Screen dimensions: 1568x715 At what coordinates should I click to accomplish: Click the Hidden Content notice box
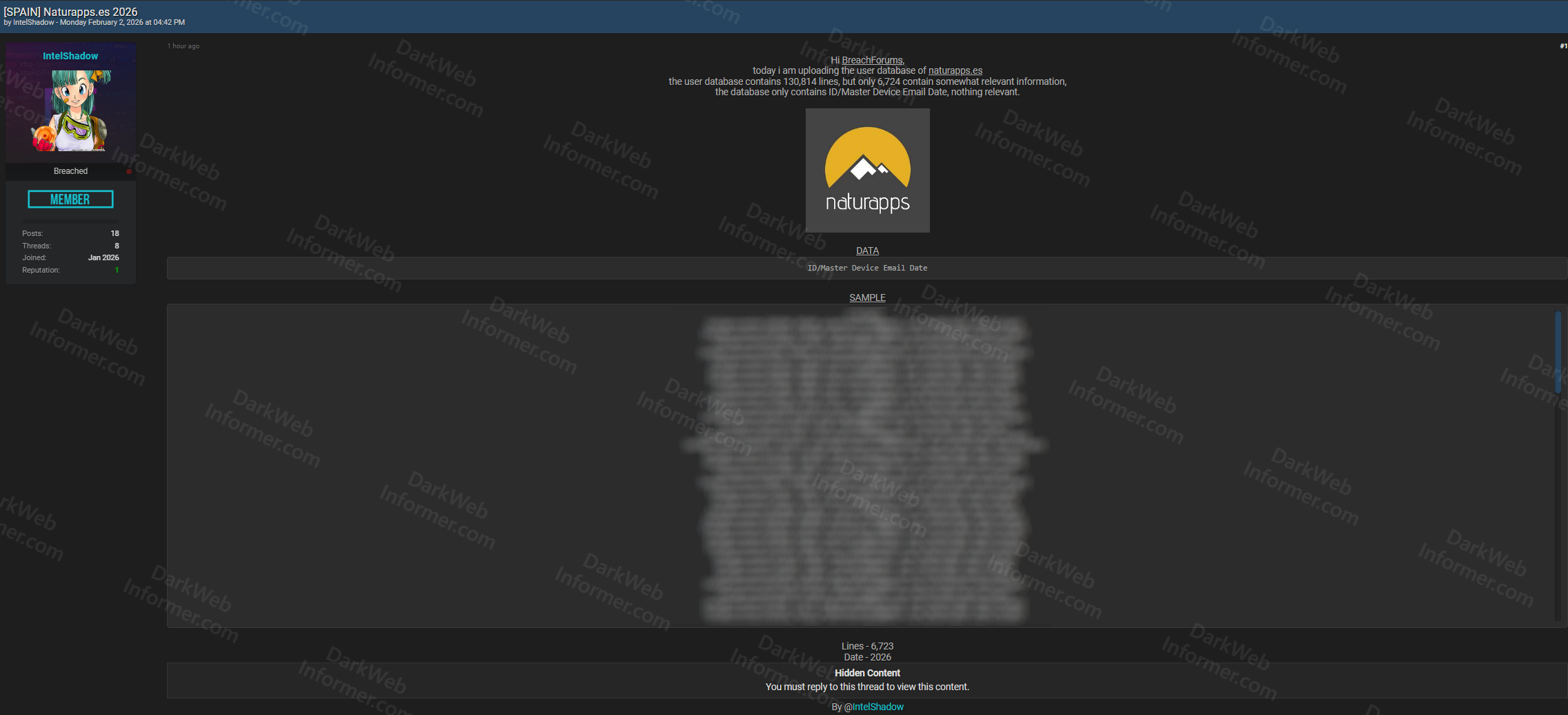pyautogui.click(x=867, y=680)
